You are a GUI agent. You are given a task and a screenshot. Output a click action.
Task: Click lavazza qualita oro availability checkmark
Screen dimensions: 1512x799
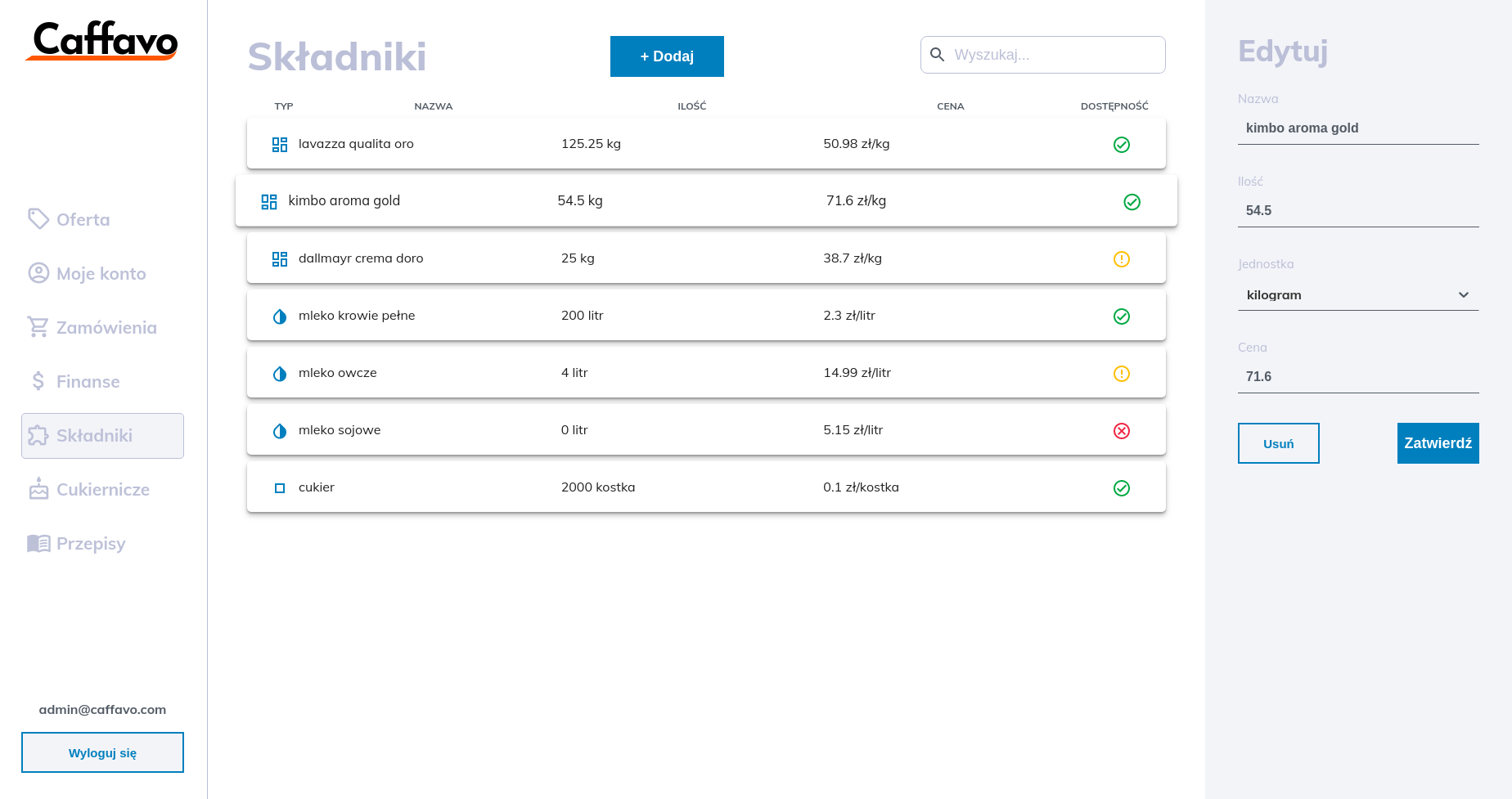[1122, 145]
